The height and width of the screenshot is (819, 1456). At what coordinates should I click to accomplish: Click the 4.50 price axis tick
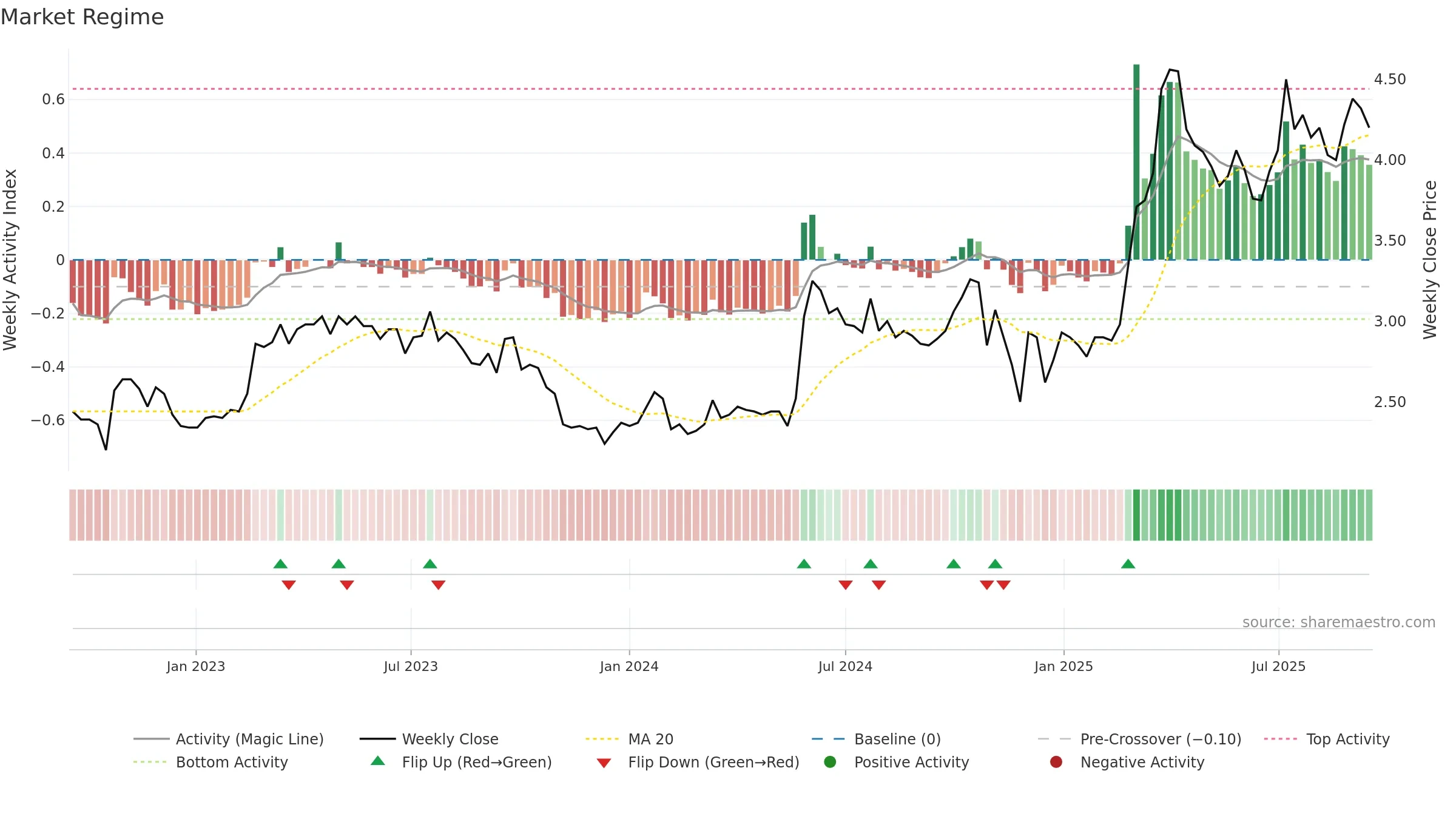pos(1390,79)
